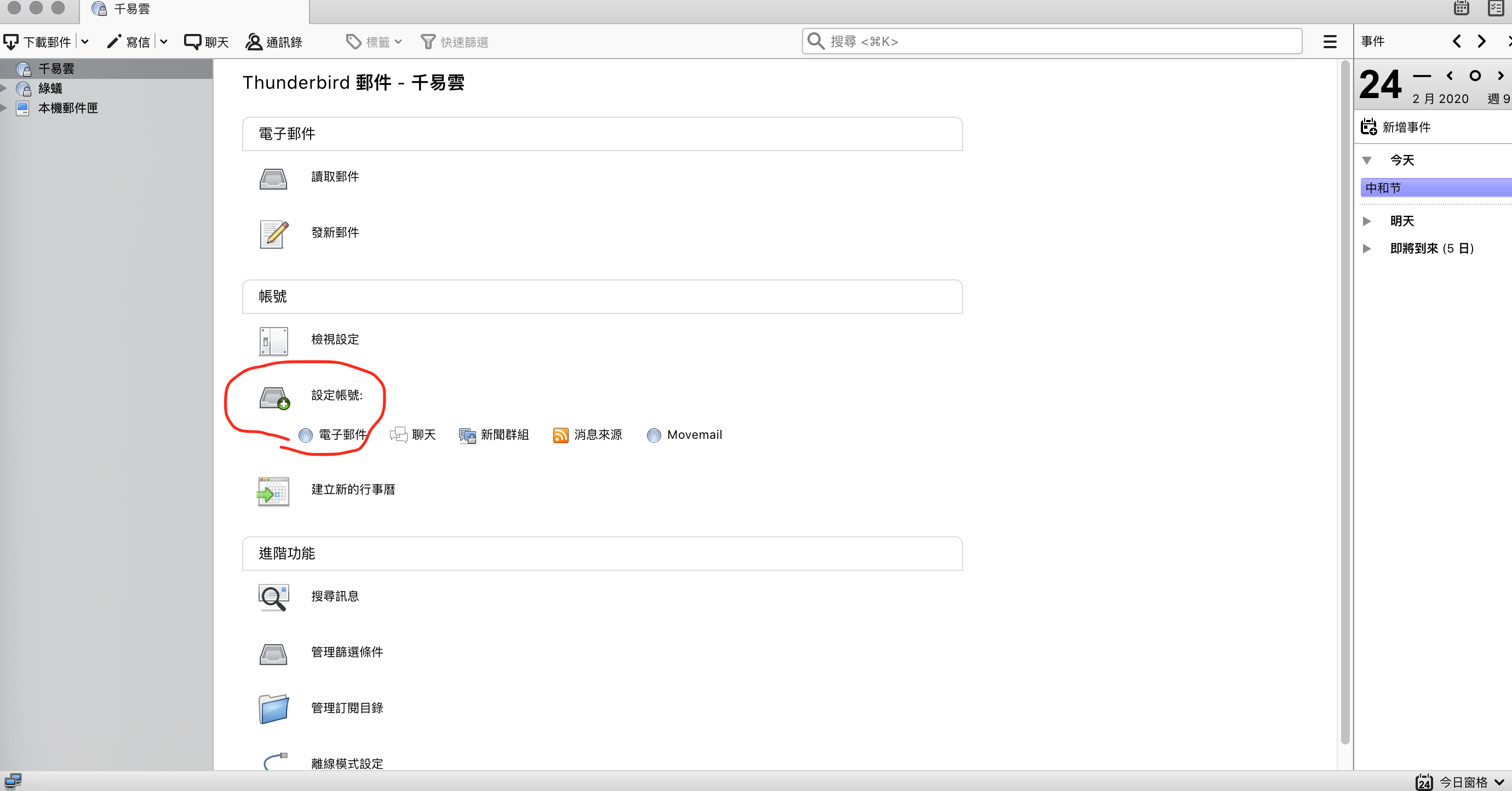
Task: Set up a new 電子郵件 account
Action: click(333, 435)
